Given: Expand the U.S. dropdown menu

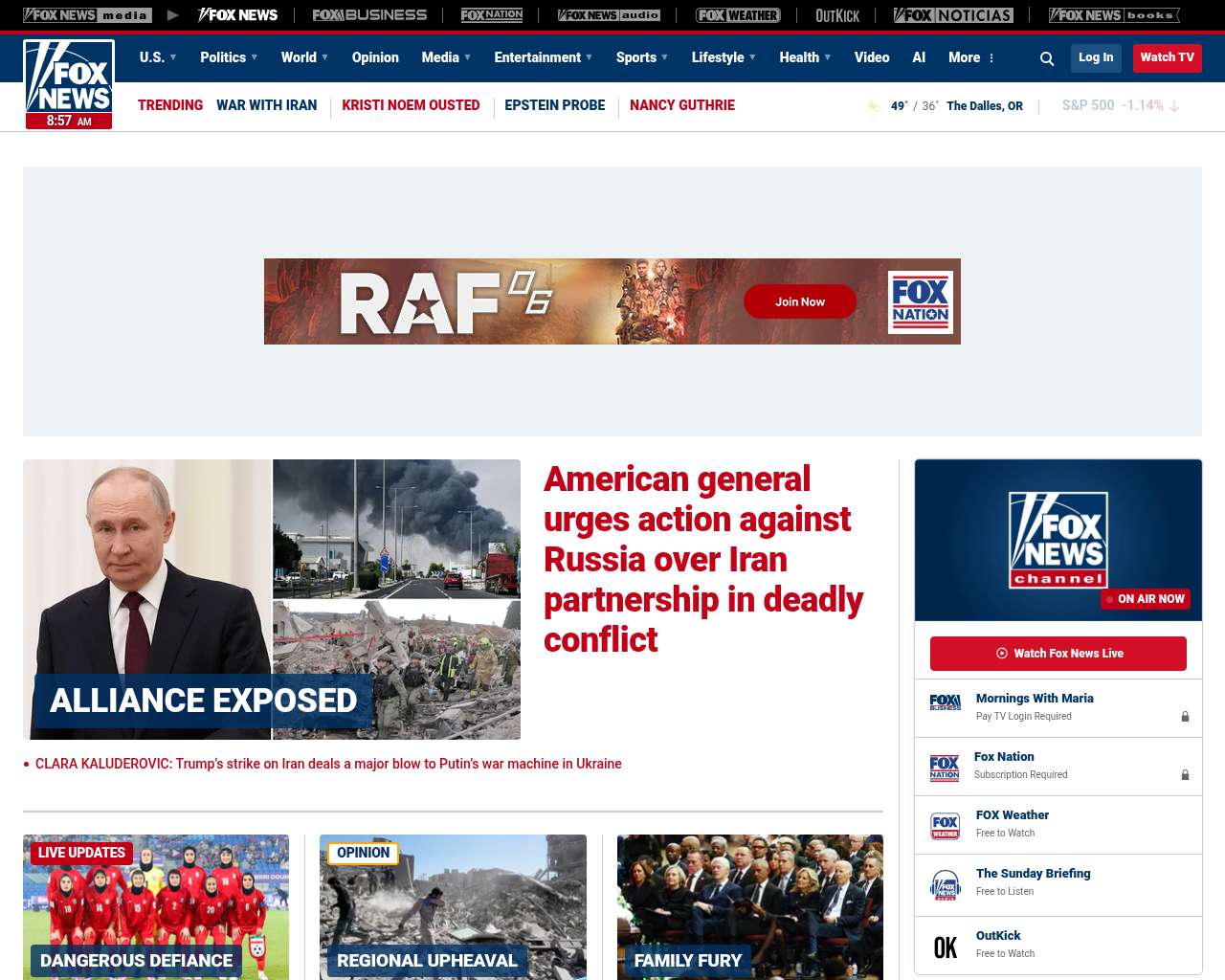Looking at the screenshot, I should (x=158, y=57).
